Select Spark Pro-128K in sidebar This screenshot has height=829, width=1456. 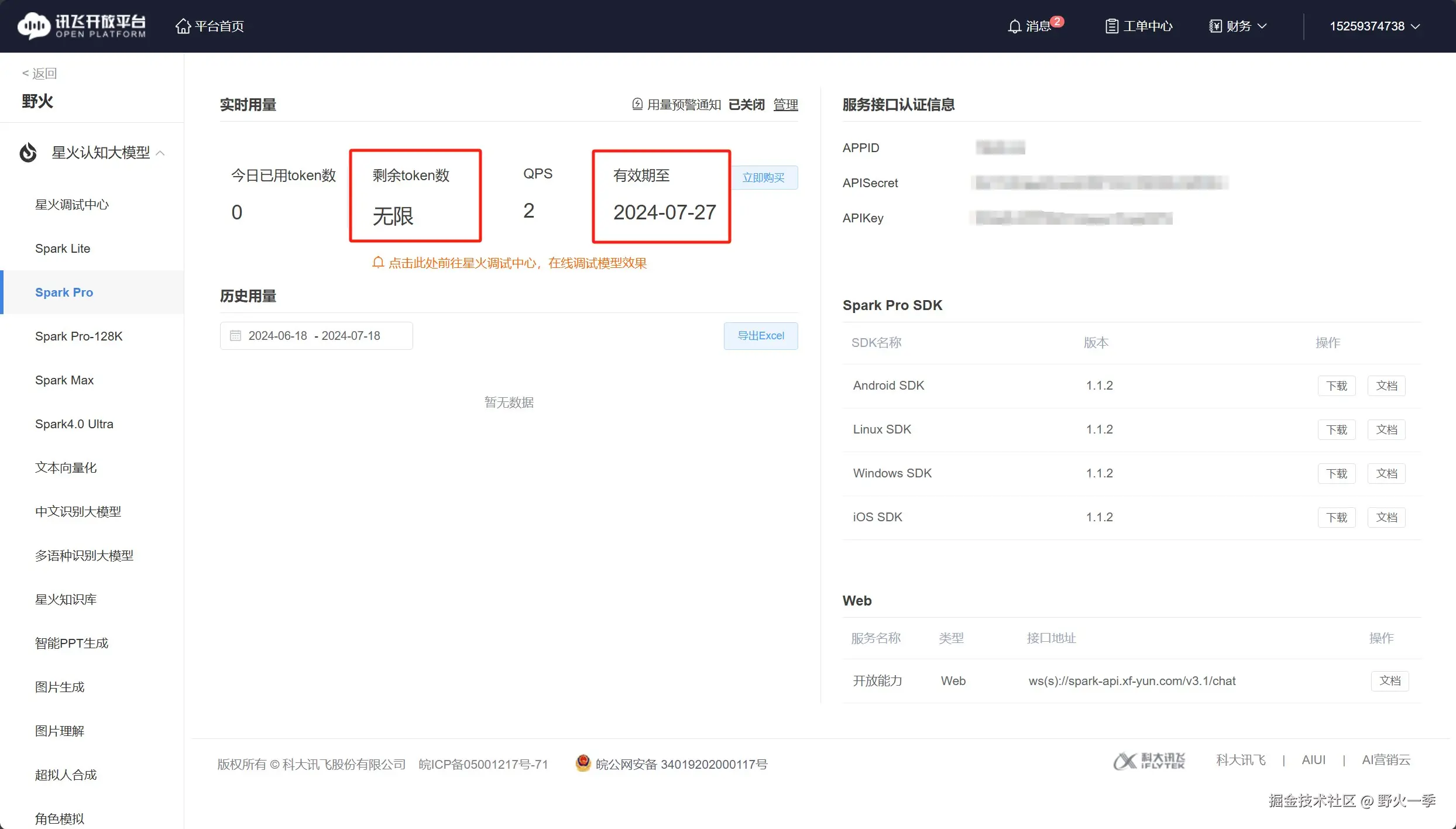79,336
